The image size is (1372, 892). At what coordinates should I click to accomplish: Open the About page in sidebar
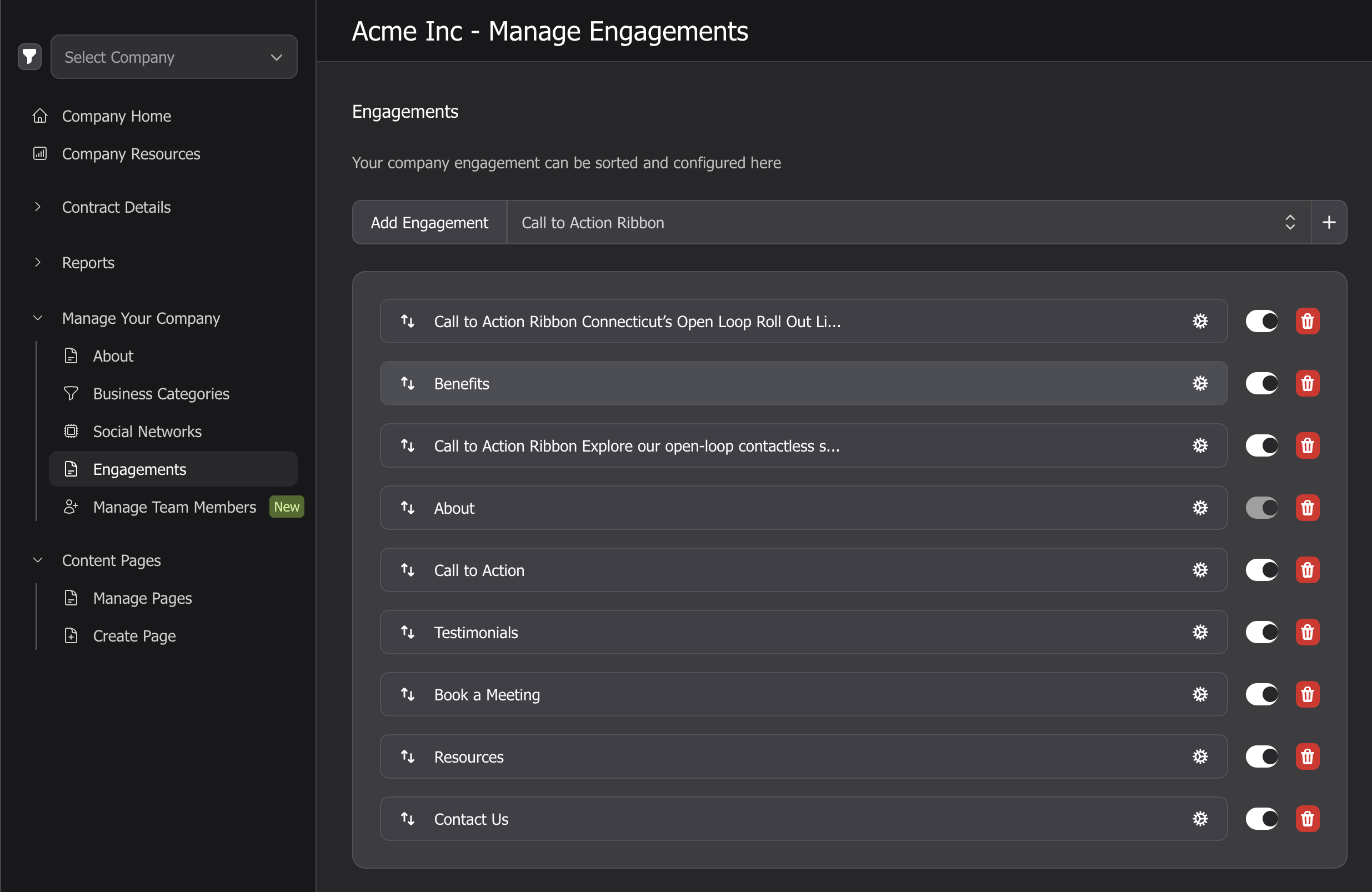[113, 356]
